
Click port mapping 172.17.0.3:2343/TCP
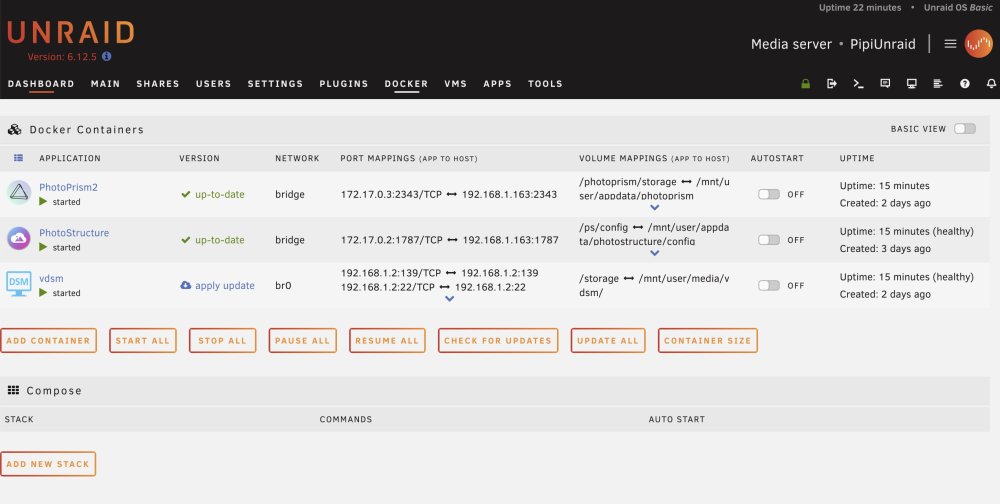(391, 195)
